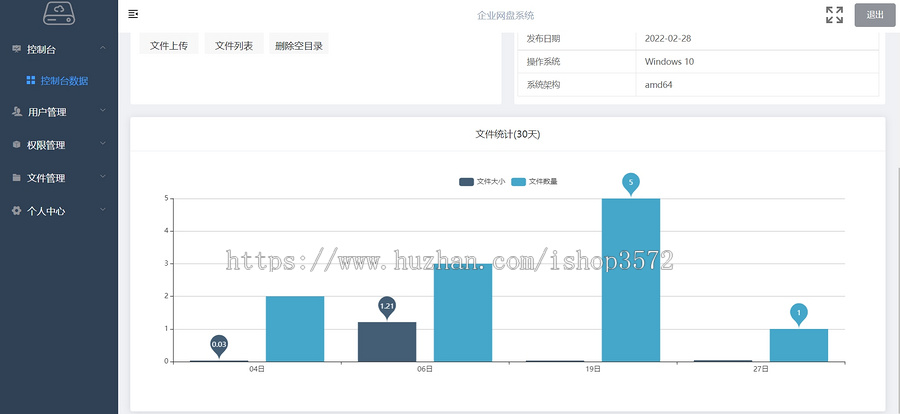This screenshot has width=900, height=414.
Task: Click the 27日 light-blue file count bar
Action: (x=798, y=345)
